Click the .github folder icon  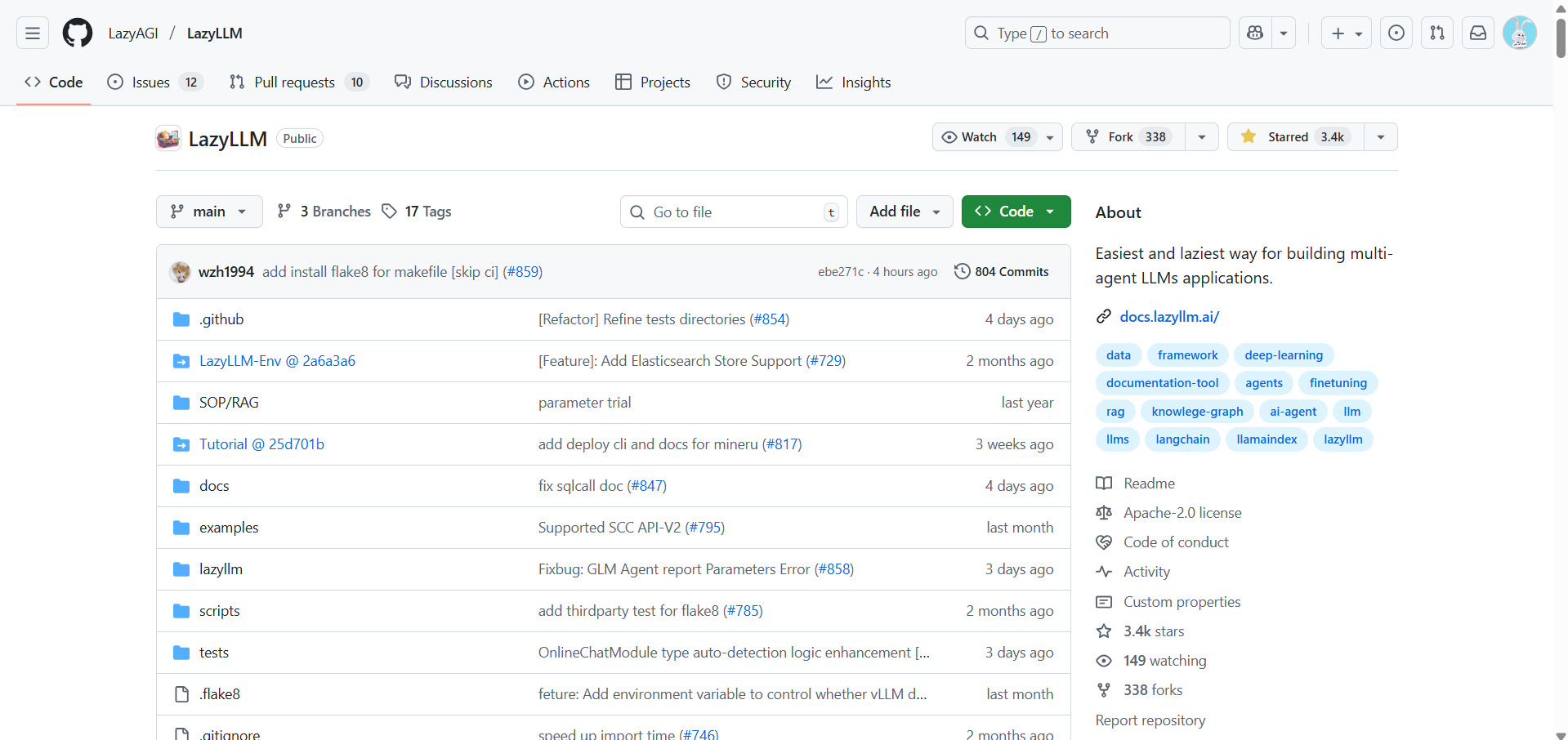tap(181, 319)
